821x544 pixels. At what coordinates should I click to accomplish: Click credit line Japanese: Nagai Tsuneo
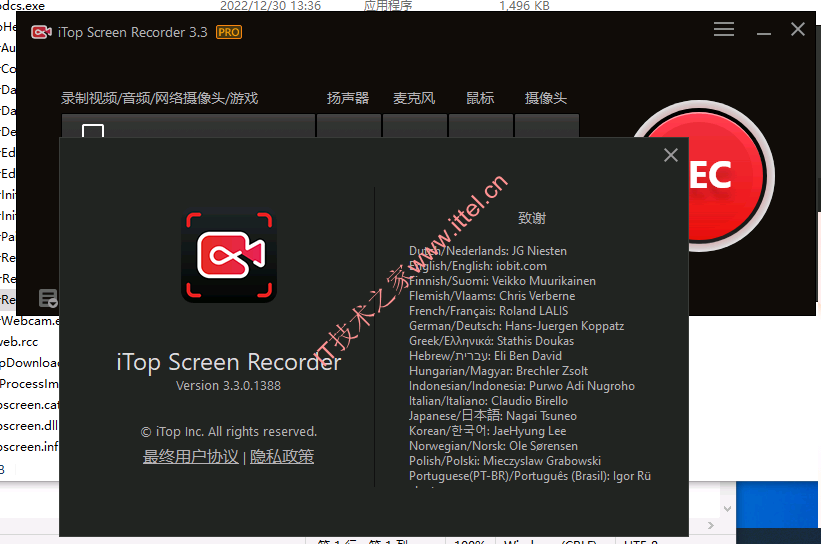(493, 416)
